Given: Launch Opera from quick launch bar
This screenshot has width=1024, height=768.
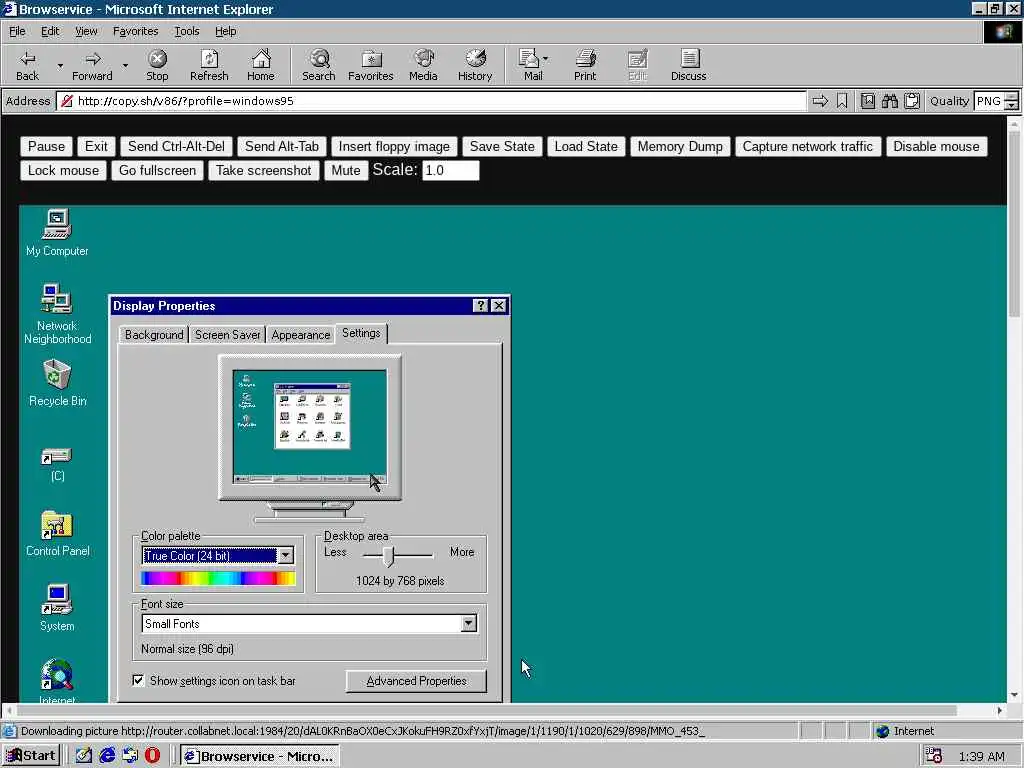Looking at the screenshot, I should [x=152, y=756].
